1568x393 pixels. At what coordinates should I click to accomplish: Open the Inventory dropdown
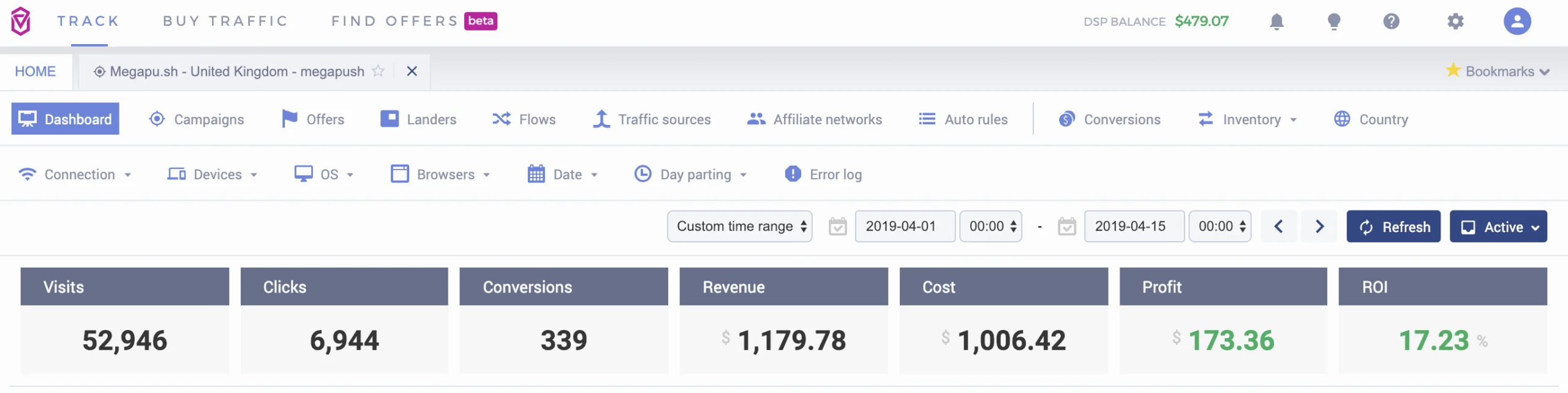tap(1247, 119)
